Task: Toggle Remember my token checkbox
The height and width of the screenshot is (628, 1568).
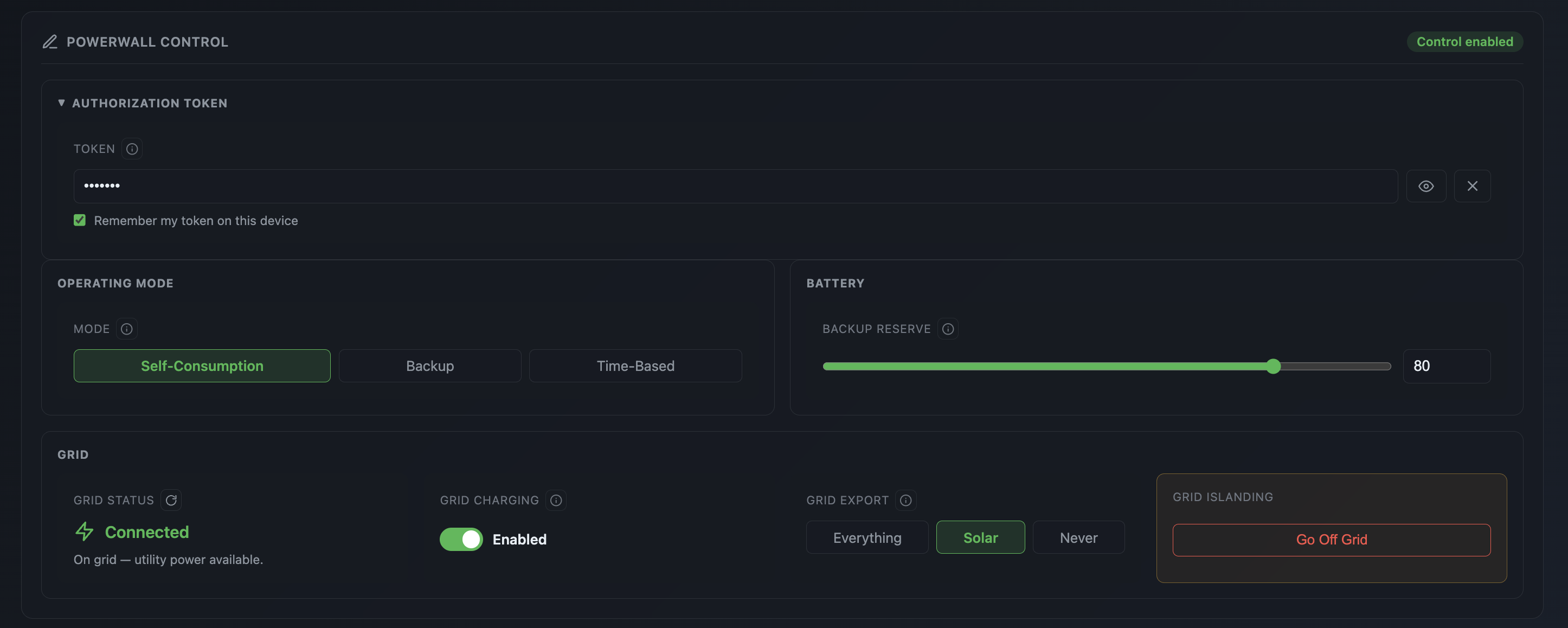Action: pos(80,221)
